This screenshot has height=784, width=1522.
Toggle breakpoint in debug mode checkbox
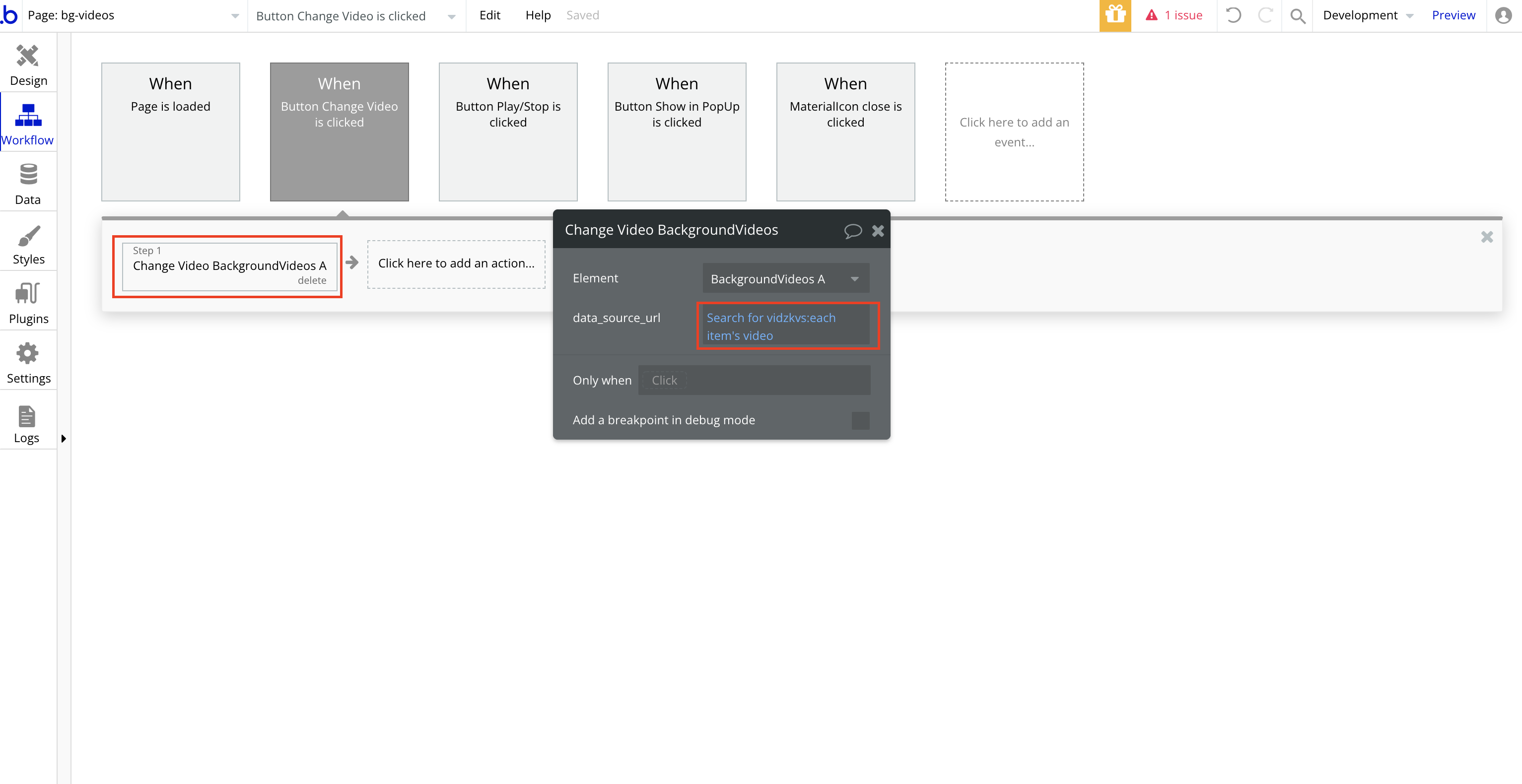[x=860, y=421]
